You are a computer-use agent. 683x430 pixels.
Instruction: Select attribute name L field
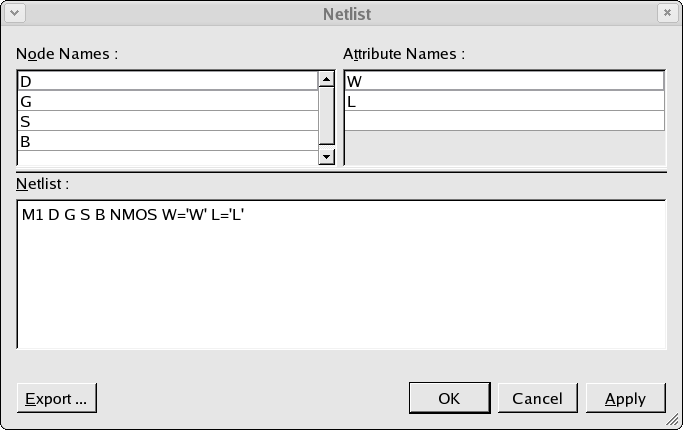504,101
